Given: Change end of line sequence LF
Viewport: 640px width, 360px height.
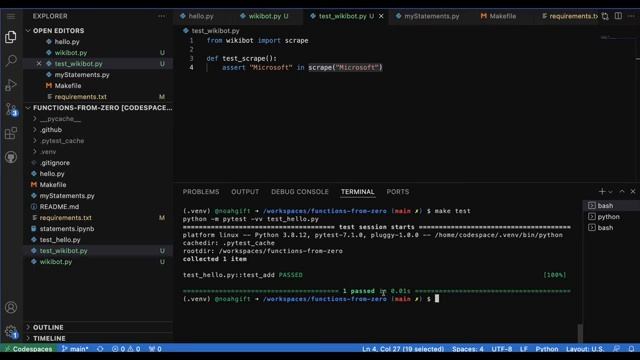Looking at the screenshot, I should 524,349.
